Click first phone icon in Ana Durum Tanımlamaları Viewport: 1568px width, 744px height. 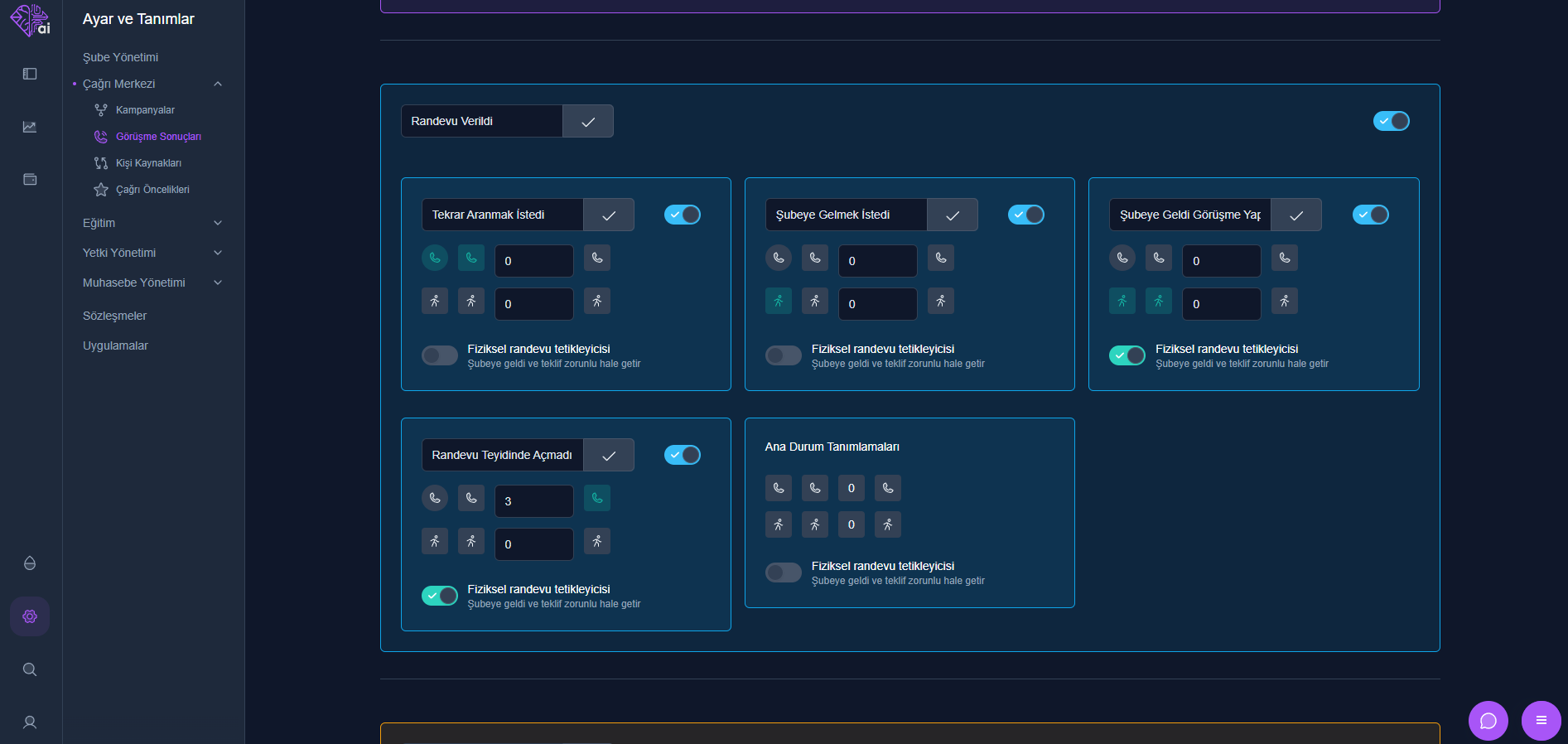click(779, 488)
